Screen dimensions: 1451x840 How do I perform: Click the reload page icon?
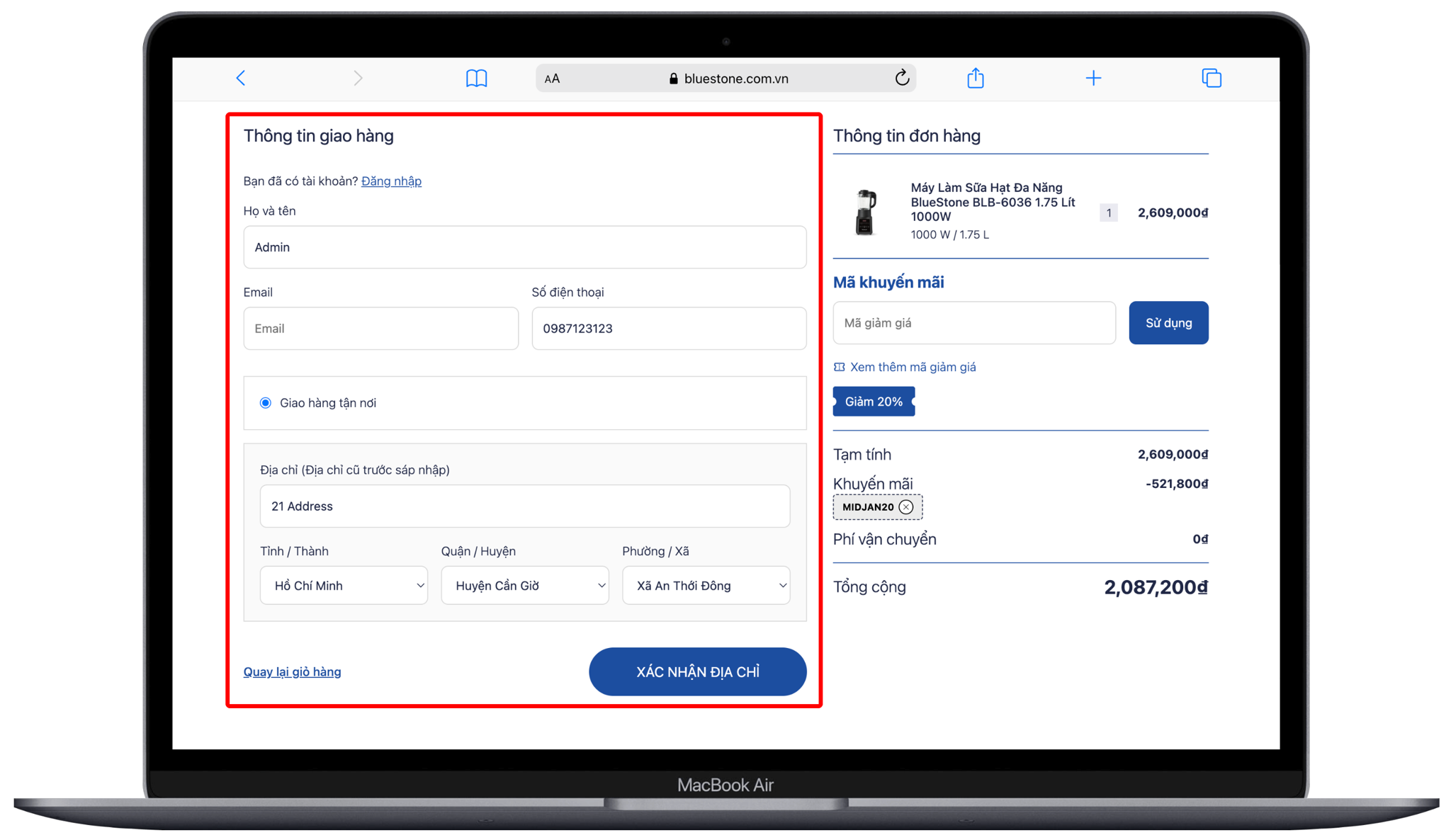tap(901, 78)
